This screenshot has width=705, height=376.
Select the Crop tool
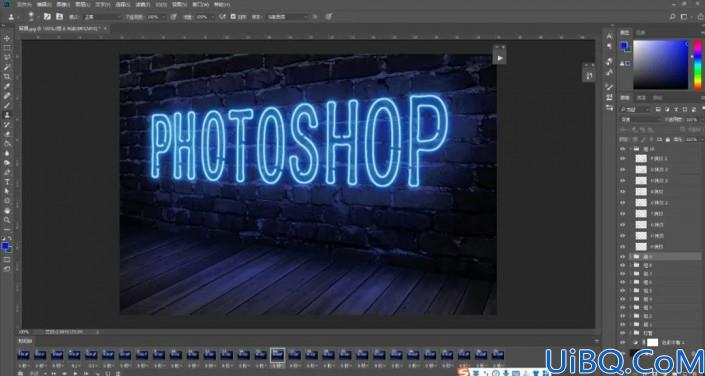(7, 76)
